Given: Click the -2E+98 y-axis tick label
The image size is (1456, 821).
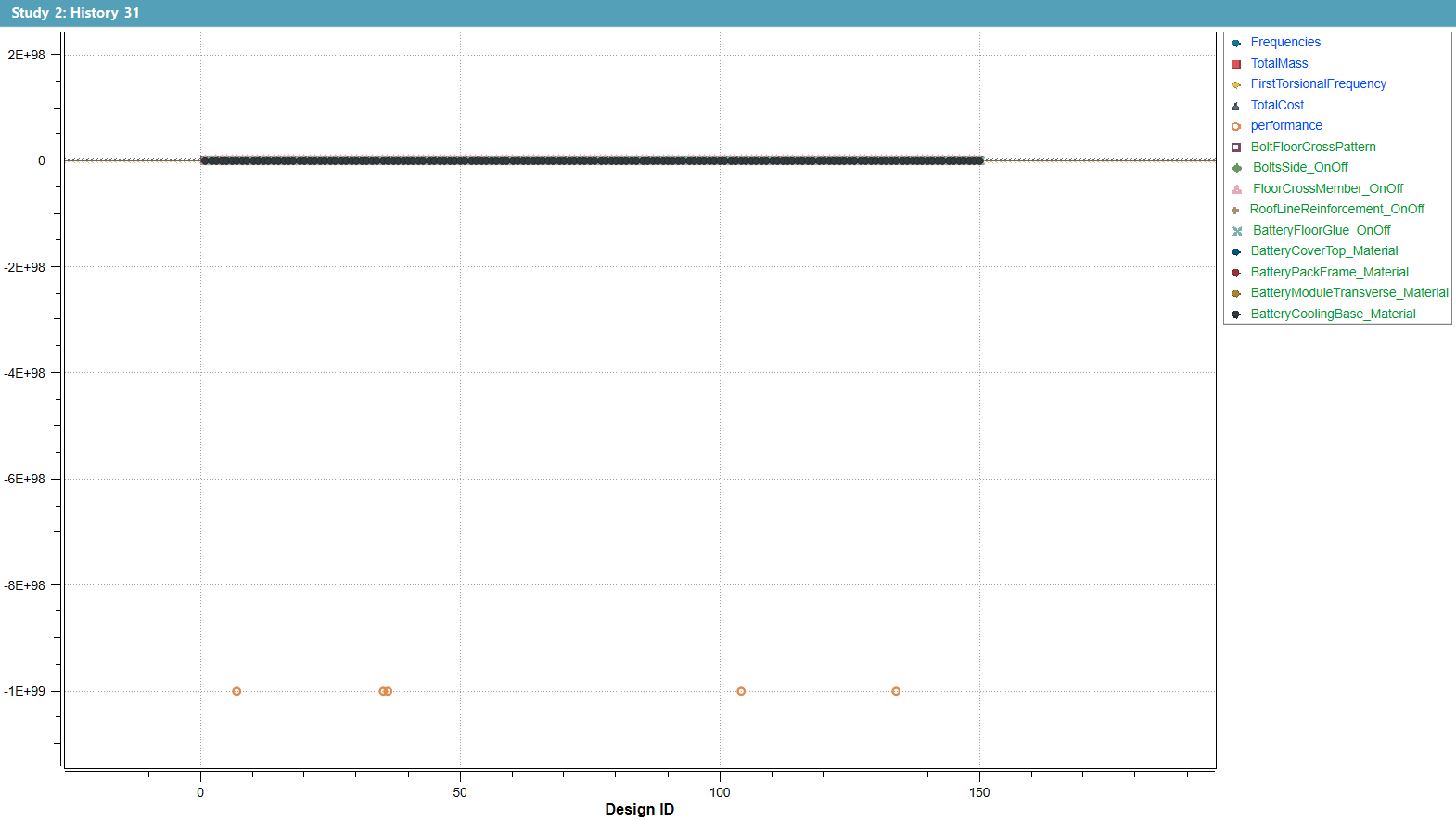Looking at the screenshot, I should [x=25, y=267].
